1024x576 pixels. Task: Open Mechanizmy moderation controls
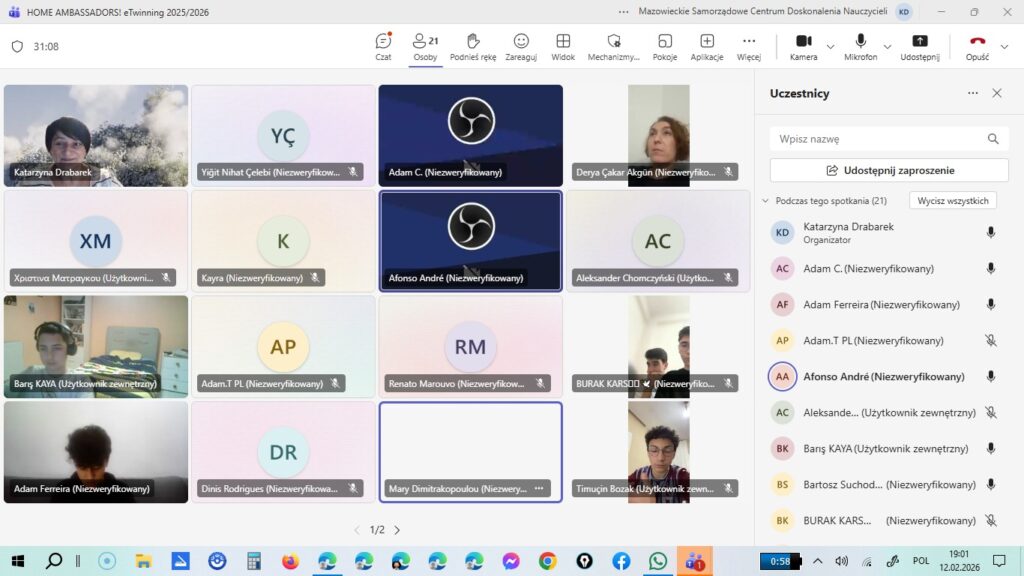tap(613, 47)
